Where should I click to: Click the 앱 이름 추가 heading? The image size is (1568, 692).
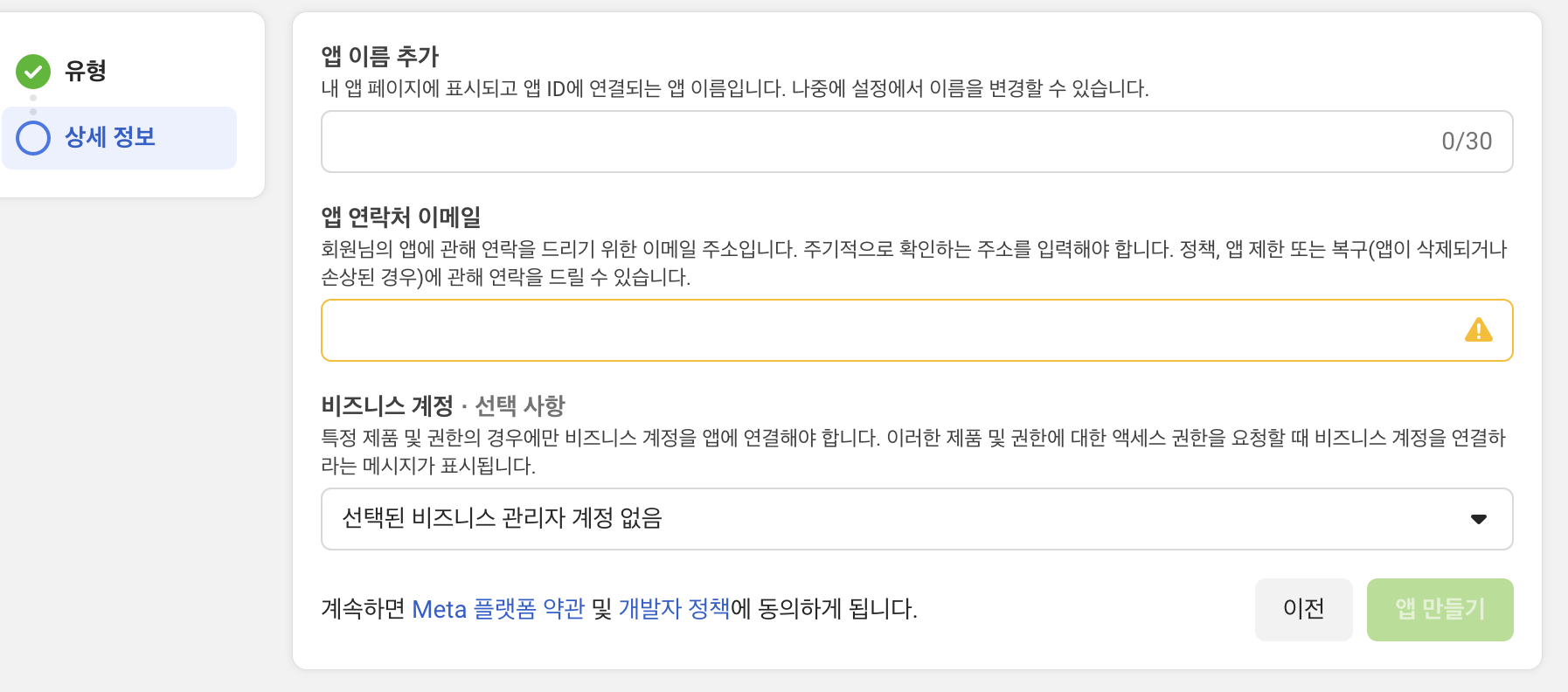379,57
